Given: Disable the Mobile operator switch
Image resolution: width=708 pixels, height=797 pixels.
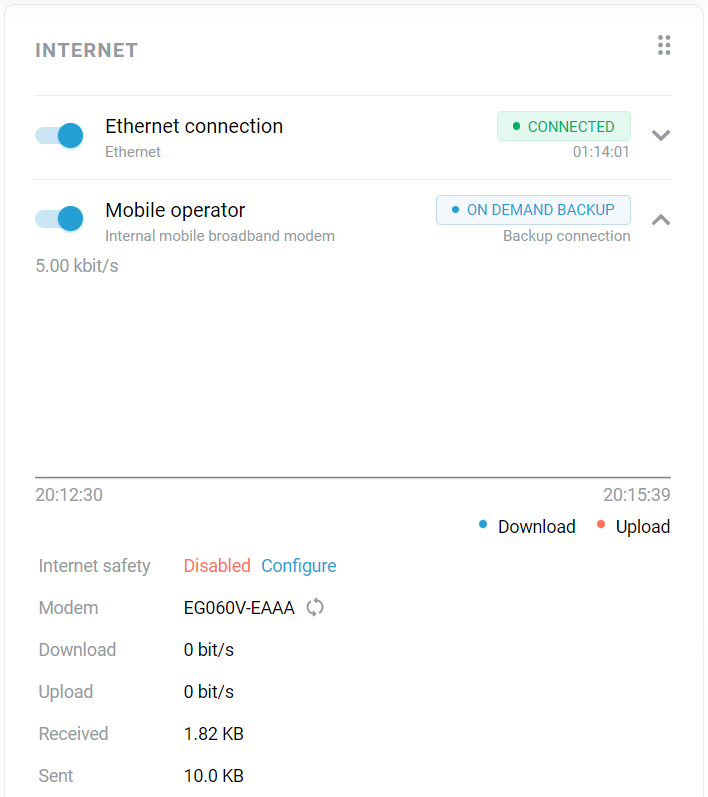Looking at the screenshot, I should coord(59,219).
